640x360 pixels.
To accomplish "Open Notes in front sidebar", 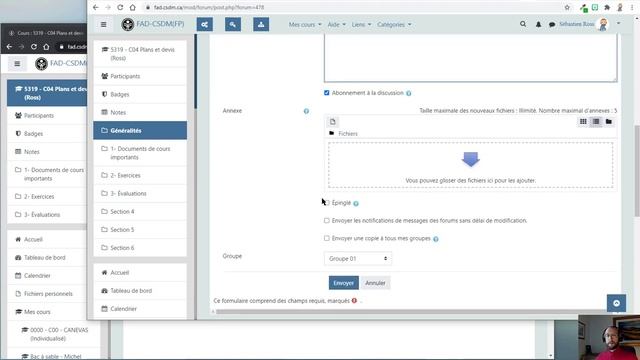I will click(140, 112).
